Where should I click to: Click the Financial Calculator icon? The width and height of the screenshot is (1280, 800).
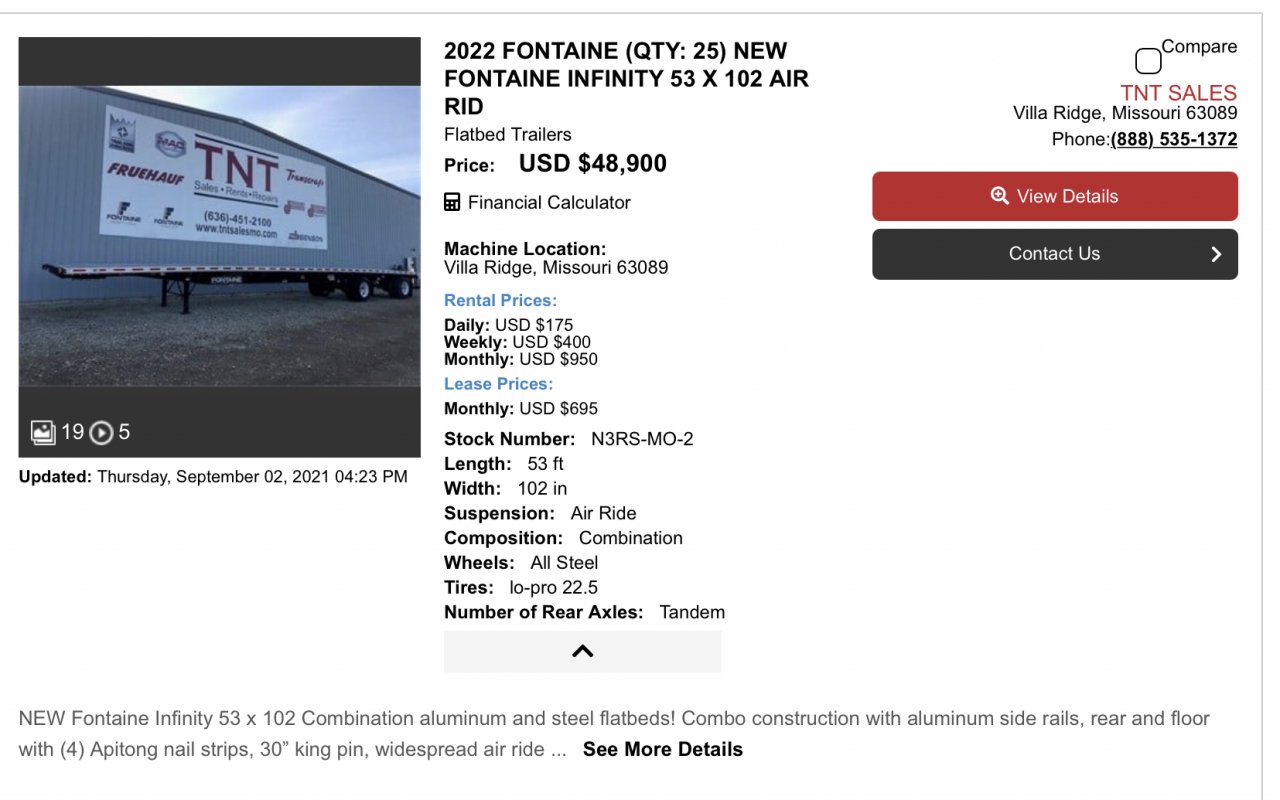[x=452, y=202]
